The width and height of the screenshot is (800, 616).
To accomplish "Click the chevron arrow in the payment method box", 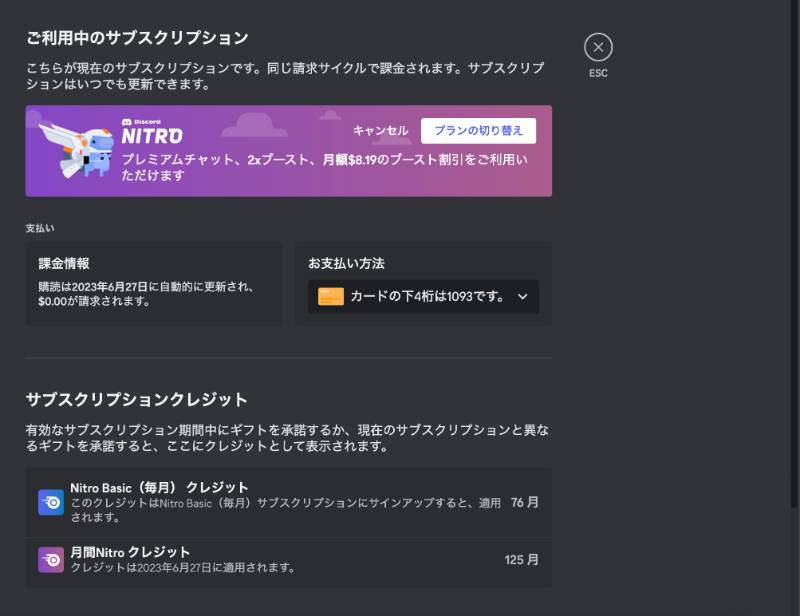I will 522,297.
